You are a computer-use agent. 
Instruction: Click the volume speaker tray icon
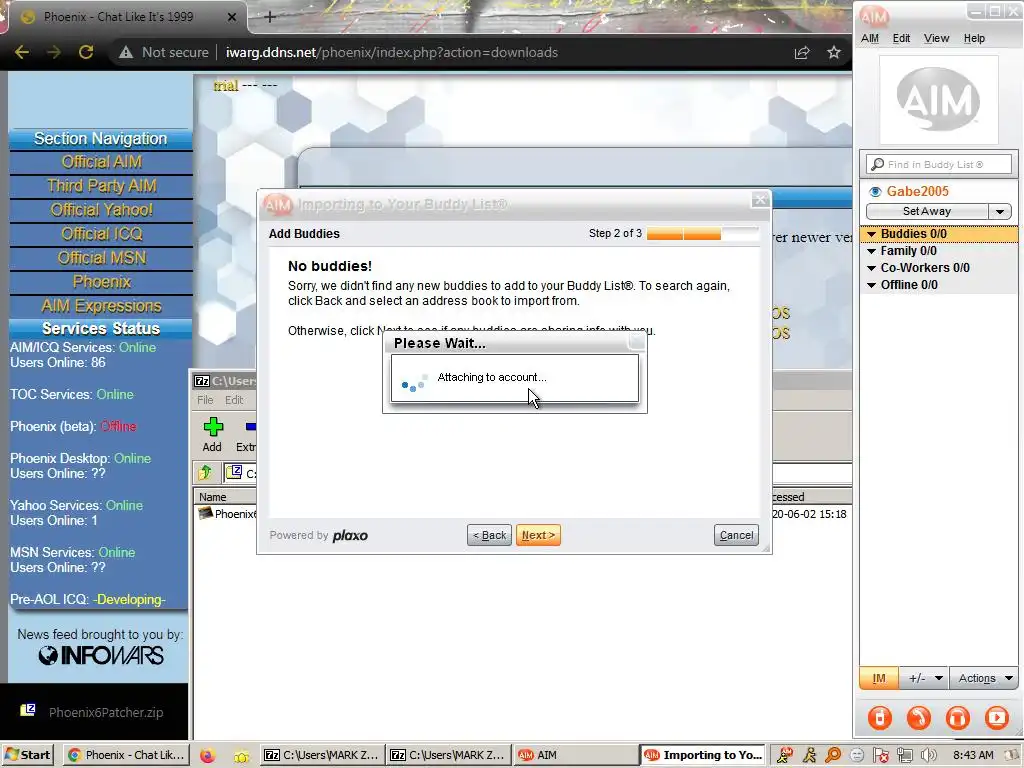coord(928,755)
